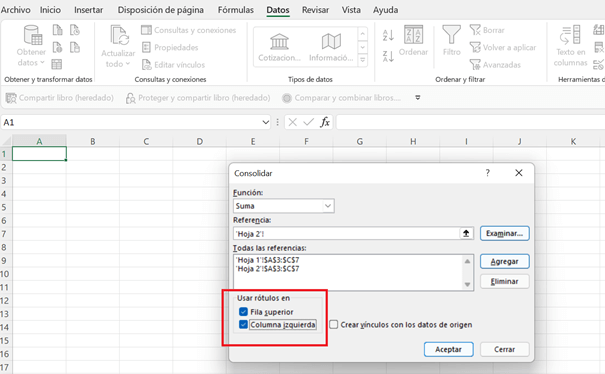605x374 pixels.
Task: Click the formula bar cancel X
Action: [292, 122]
